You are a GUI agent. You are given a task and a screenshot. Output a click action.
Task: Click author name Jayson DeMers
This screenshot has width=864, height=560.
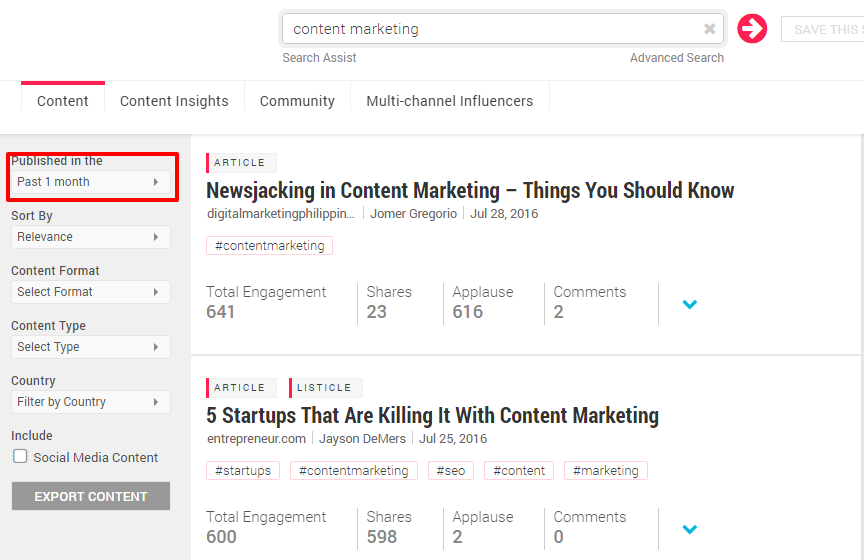click(363, 439)
